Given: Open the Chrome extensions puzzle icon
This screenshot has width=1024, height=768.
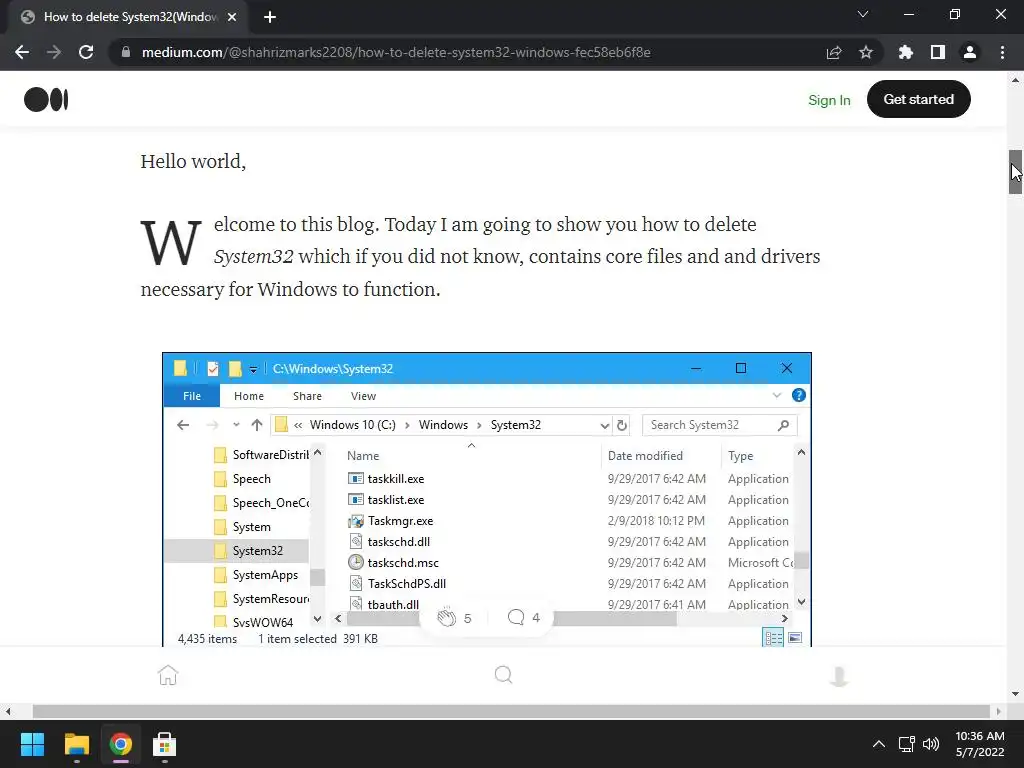Looking at the screenshot, I should (x=906, y=52).
